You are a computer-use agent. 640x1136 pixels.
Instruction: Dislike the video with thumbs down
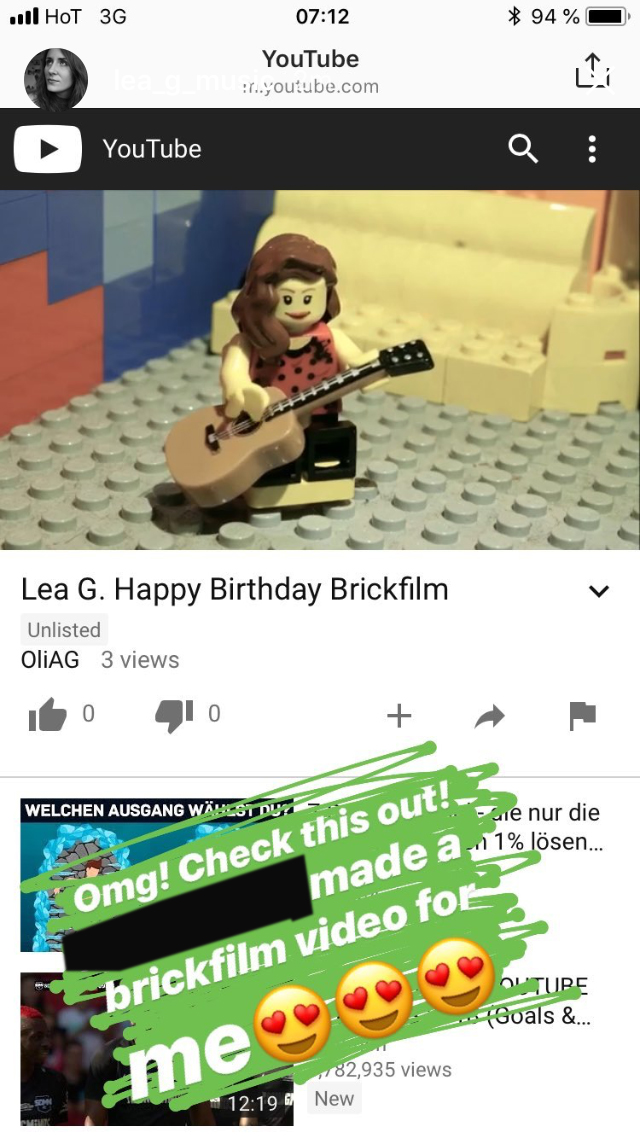click(x=174, y=715)
